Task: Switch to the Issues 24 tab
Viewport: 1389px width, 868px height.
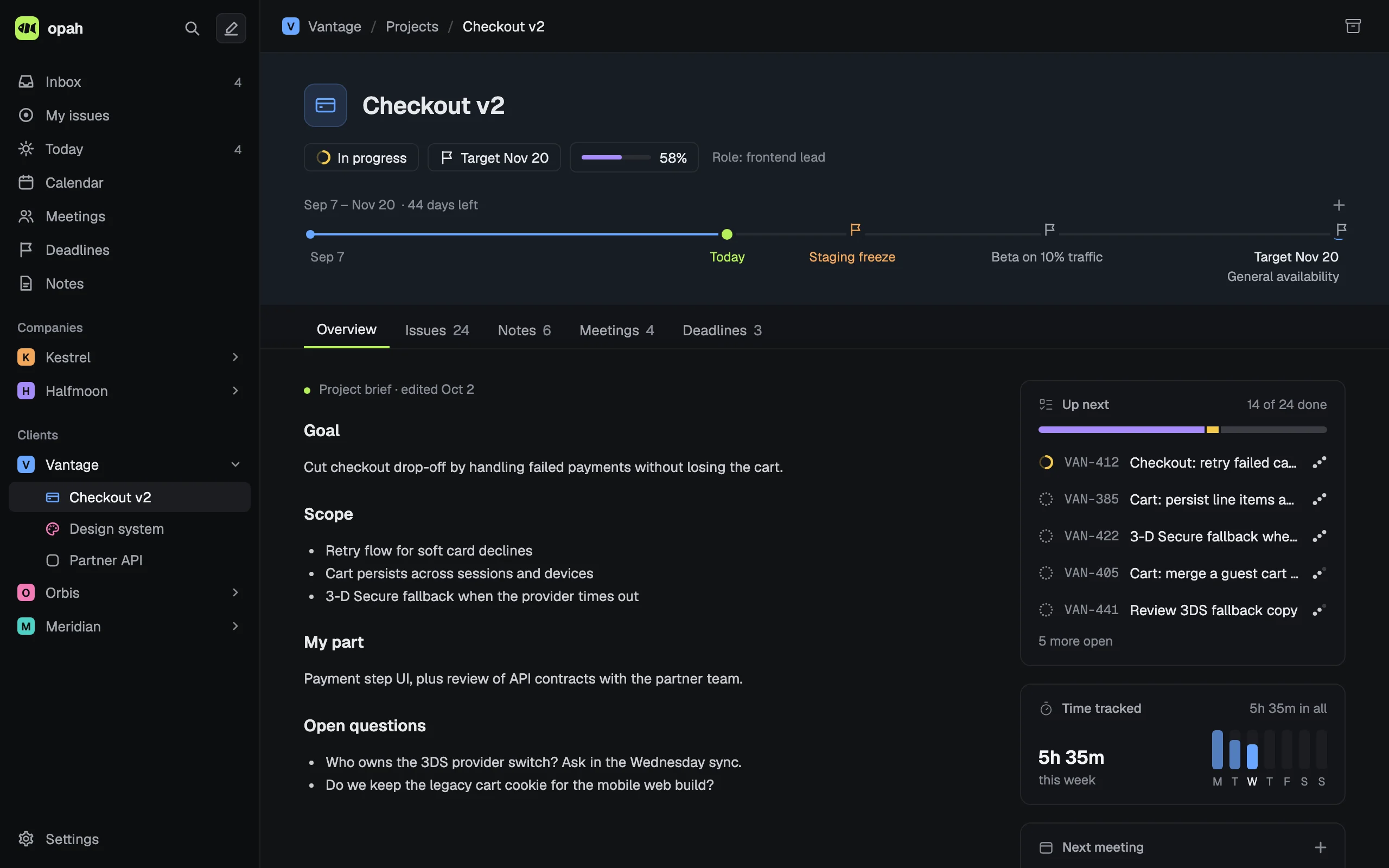Action: (x=437, y=331)
